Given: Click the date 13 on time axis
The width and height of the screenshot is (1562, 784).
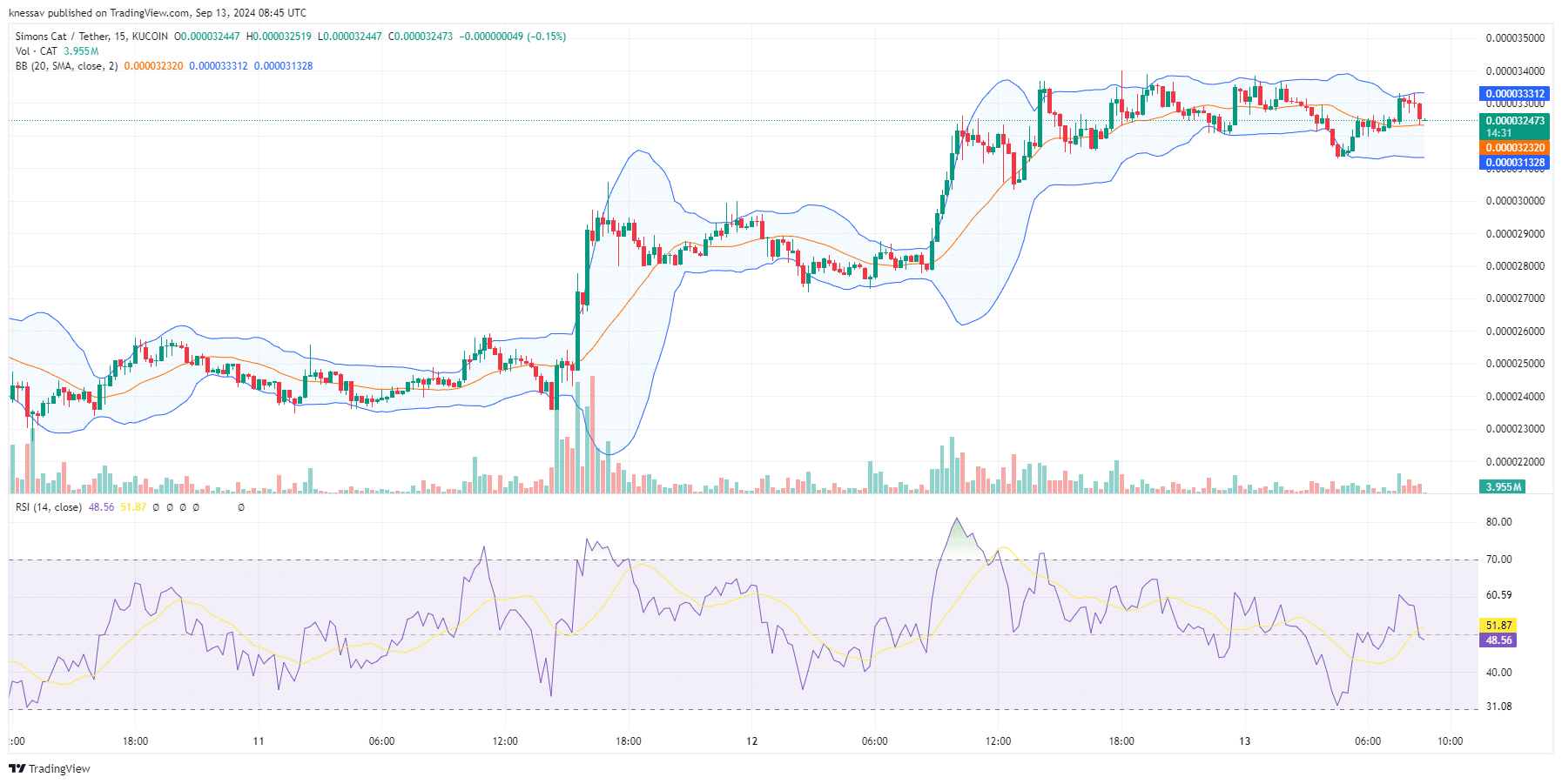Looking at the screenshot, I should pyautogui.click(x=1244, y=741).
